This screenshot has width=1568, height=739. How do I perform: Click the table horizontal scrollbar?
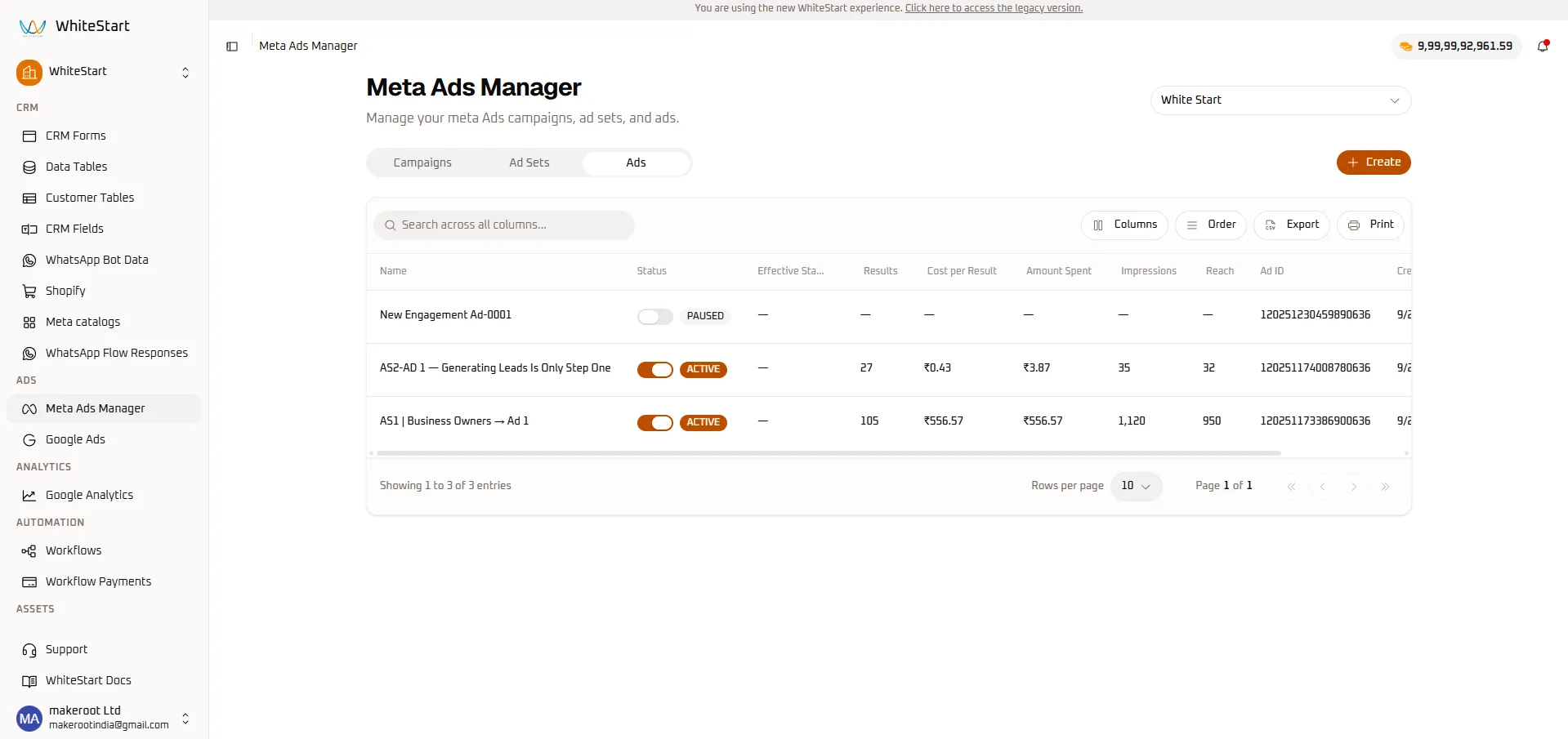pos(828,452)
